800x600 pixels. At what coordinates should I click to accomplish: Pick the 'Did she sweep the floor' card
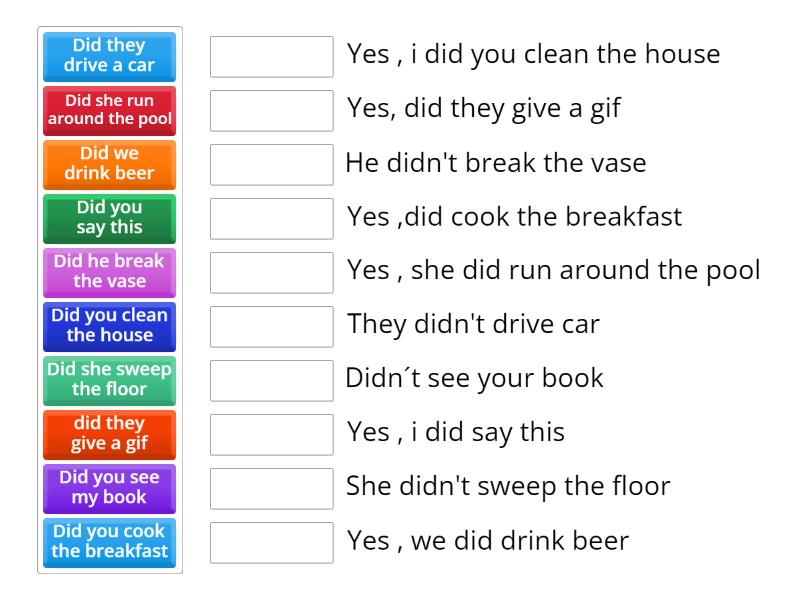click(109, 381)
